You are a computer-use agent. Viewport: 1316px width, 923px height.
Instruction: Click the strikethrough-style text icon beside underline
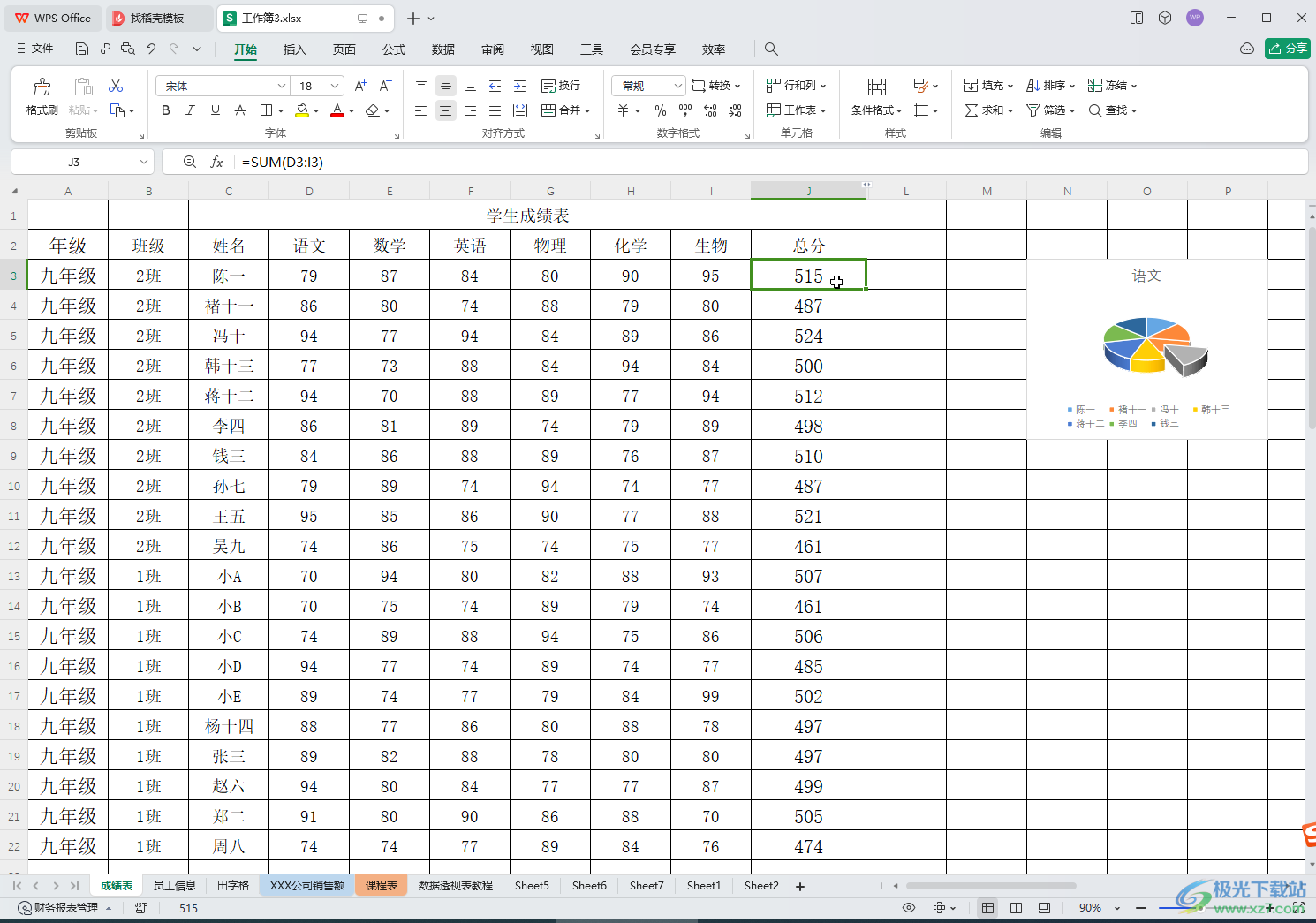[240, 110]
